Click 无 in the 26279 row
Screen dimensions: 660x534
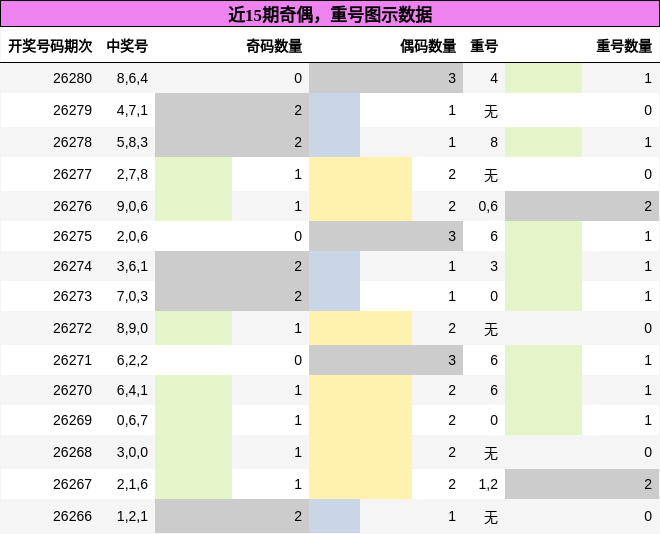(x=491, y=111)
